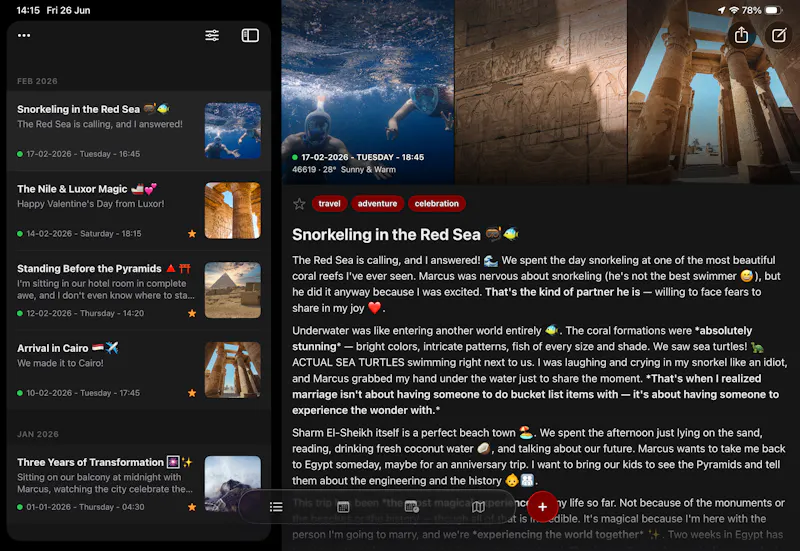Click the JAN 2026 section header
Image resolution: width=800 pixels, height=551 pixels.
click(x=38, y=434)
